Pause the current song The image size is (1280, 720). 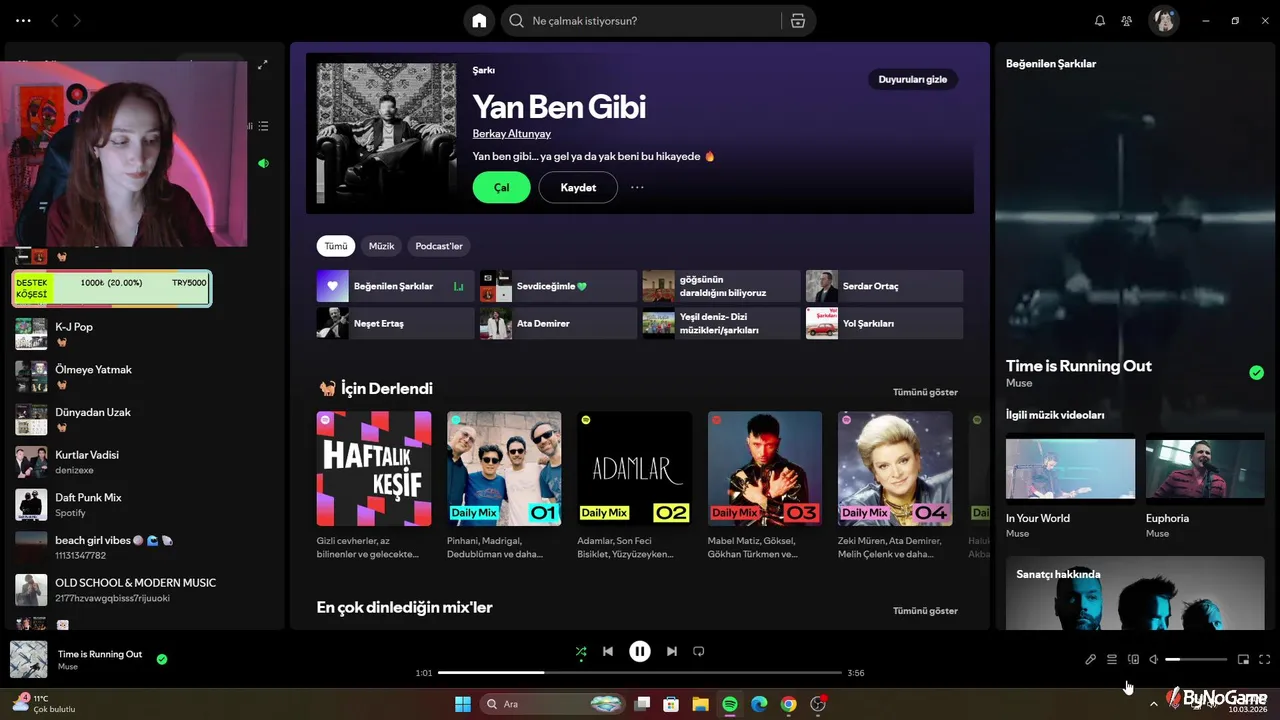point(640,652)
